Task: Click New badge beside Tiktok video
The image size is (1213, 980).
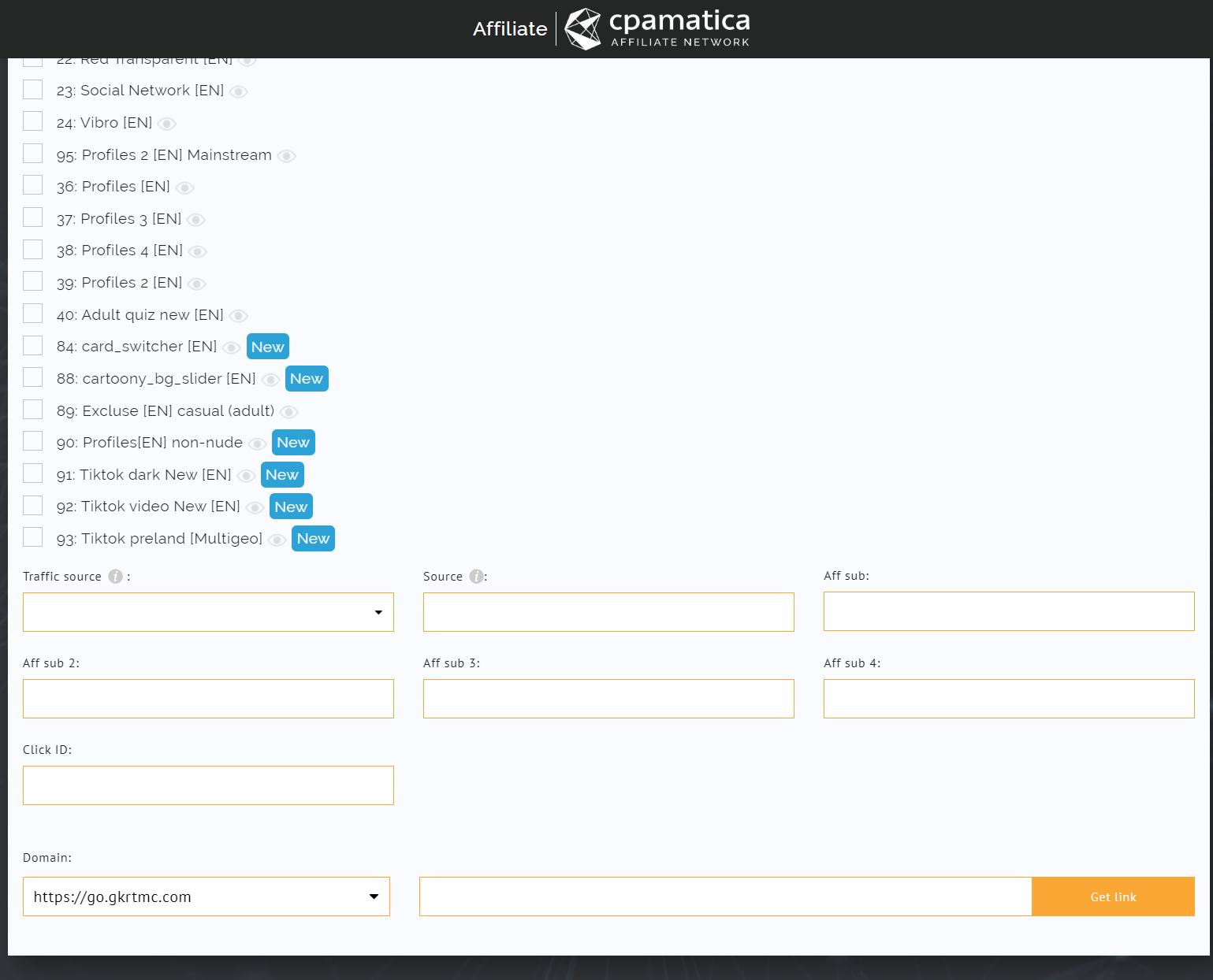Action: pos(291,507)
